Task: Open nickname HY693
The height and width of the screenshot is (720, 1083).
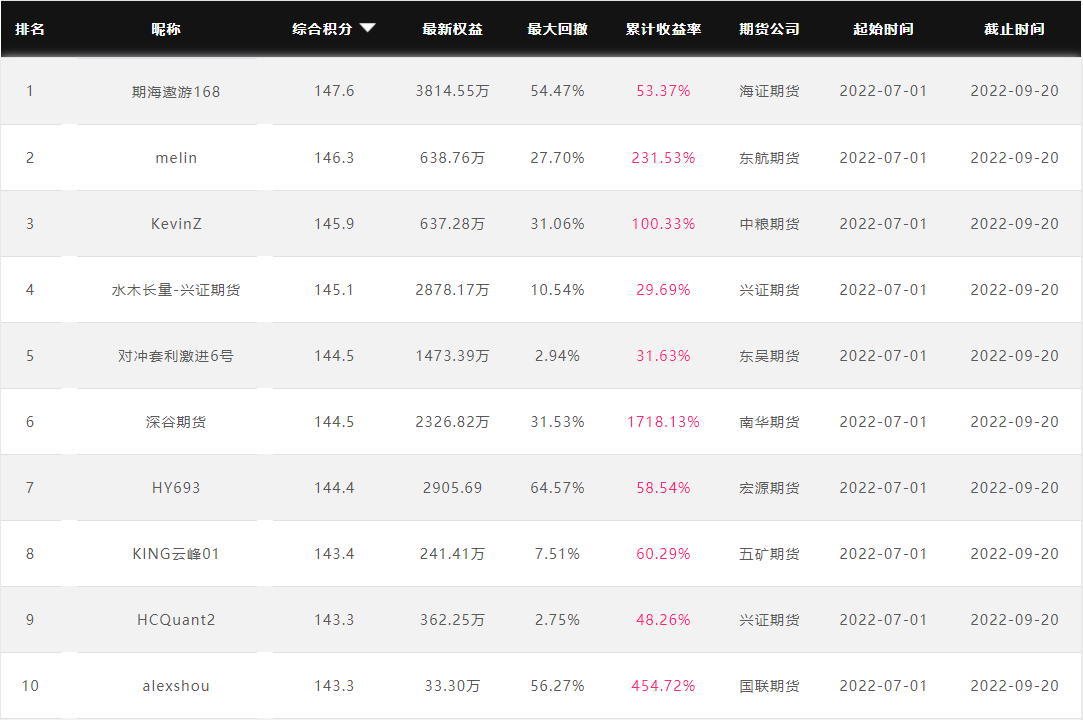Action: tap(176, 488)
